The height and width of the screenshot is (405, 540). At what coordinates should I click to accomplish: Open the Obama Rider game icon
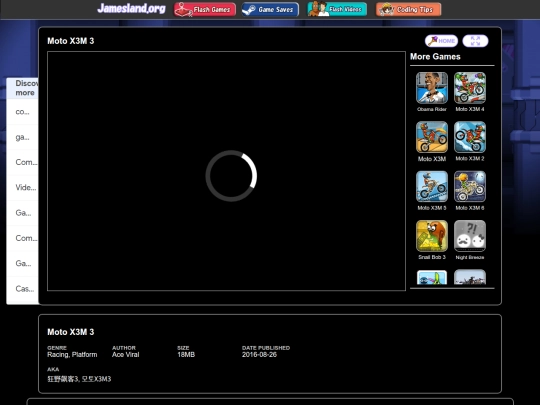(432, 88)
